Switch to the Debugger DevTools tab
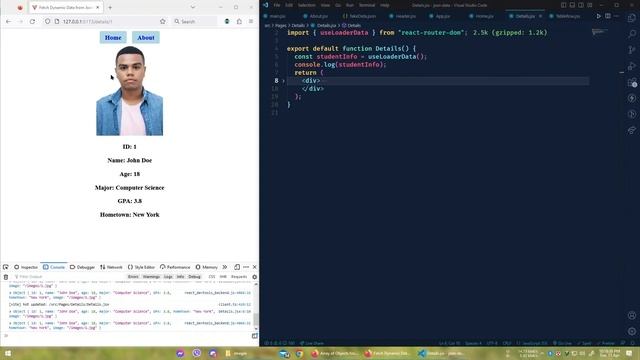Image resolution: width=640 pixels, height=360 pixels. [x=82, y=267]
